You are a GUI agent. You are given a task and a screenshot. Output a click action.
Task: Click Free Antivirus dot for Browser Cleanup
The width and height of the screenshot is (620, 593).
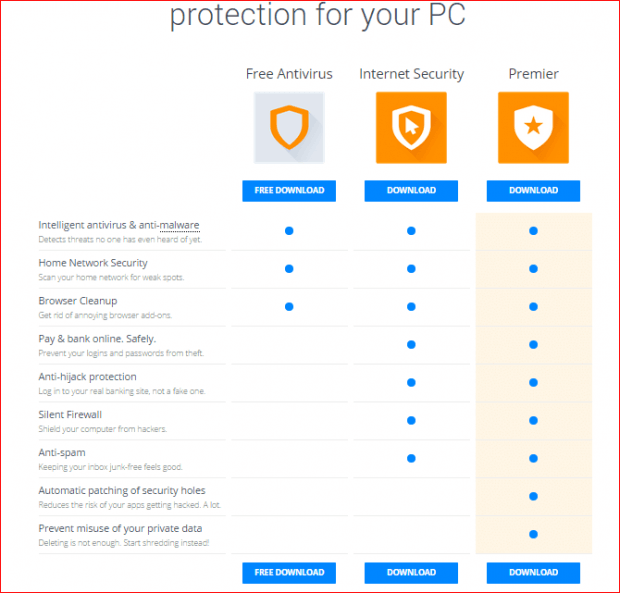point(289,307)
